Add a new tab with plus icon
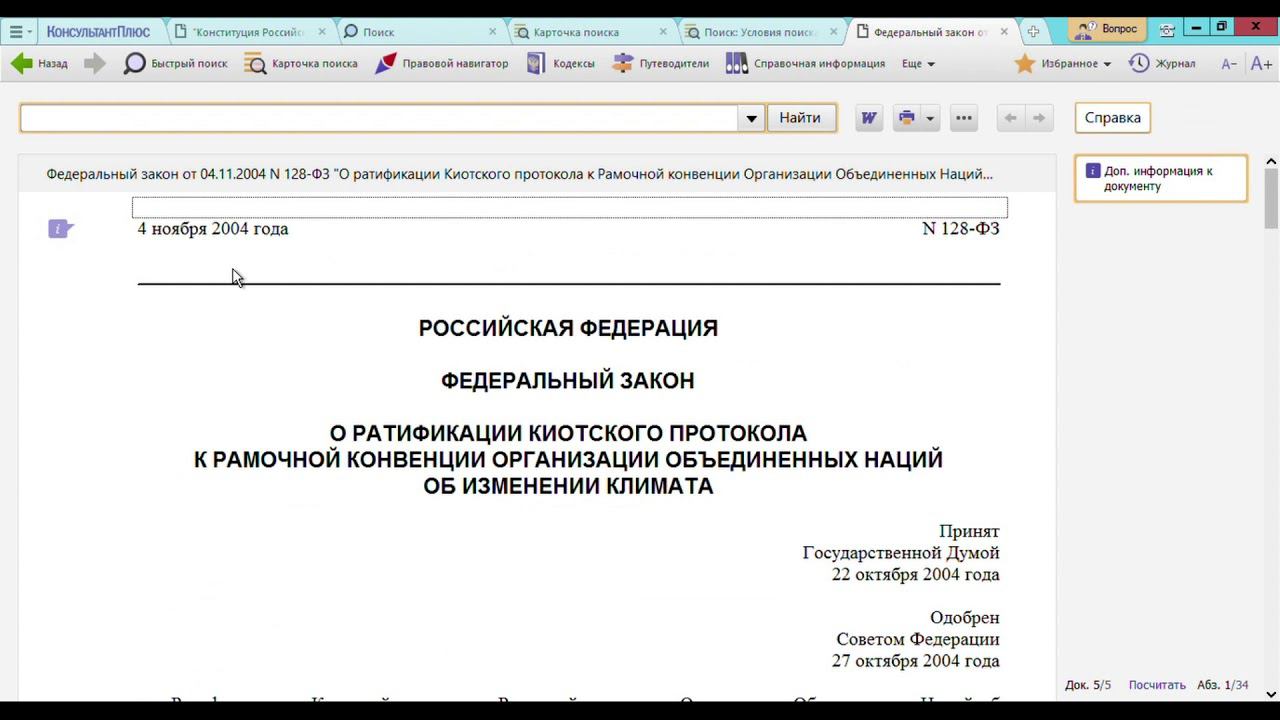Viewport: 1280px width, 720px height. pyautogui.click(x=1033, y=32)
